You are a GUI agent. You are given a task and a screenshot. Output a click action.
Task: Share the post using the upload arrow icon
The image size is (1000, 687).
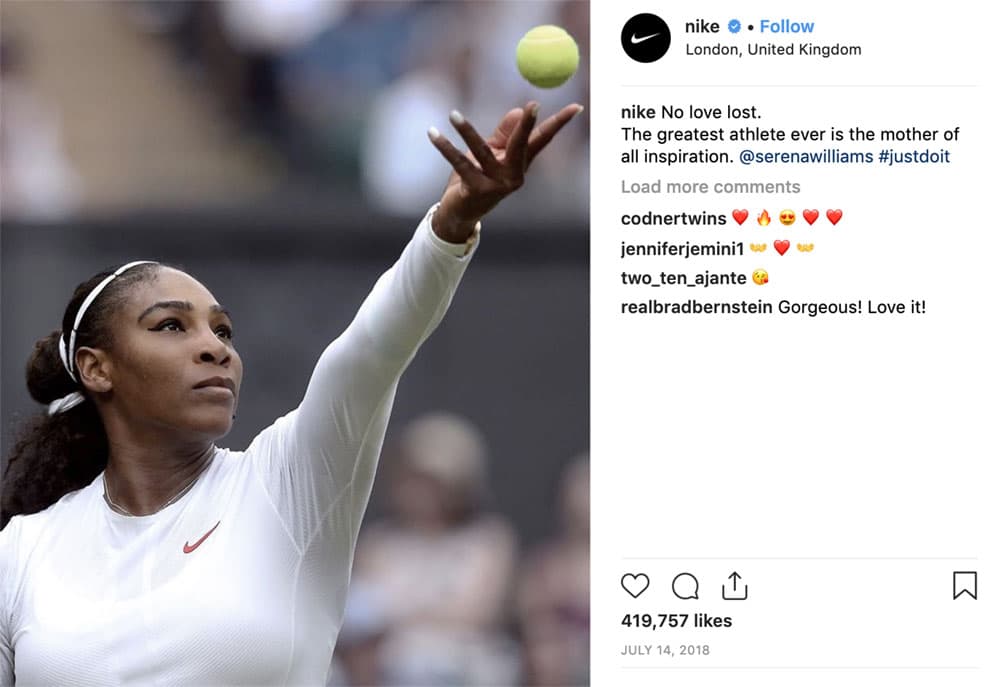coord(734,586)
